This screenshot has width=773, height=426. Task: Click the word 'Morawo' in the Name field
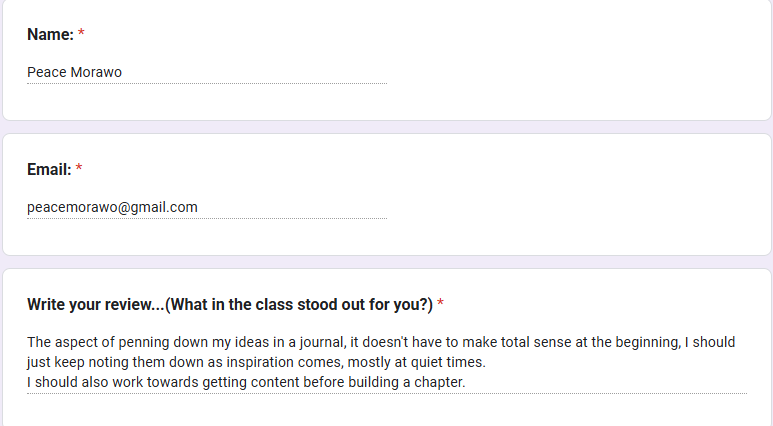[x=96, y=72]
